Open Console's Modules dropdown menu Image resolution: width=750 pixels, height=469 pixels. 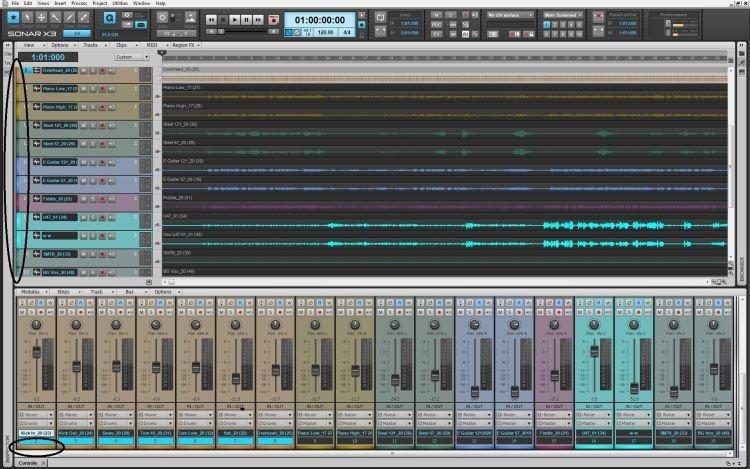(33, 292)
